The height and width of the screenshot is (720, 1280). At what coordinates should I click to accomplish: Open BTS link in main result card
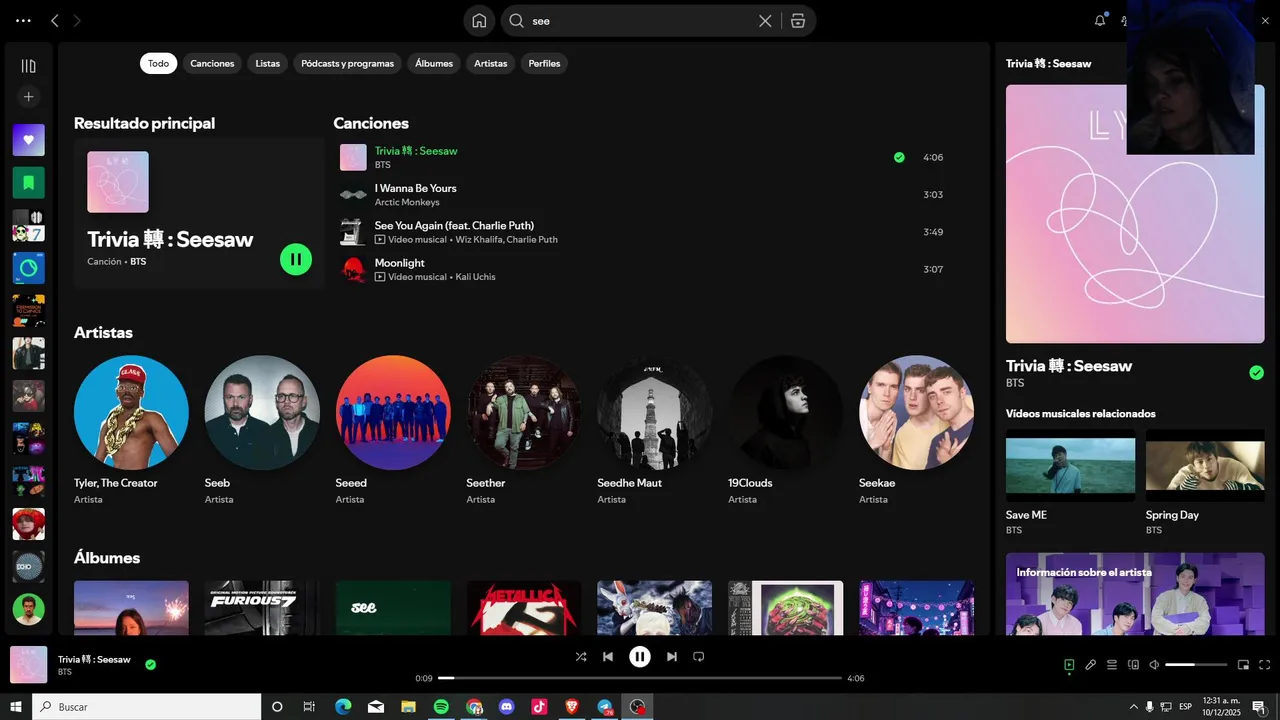(x=138, y=261)
